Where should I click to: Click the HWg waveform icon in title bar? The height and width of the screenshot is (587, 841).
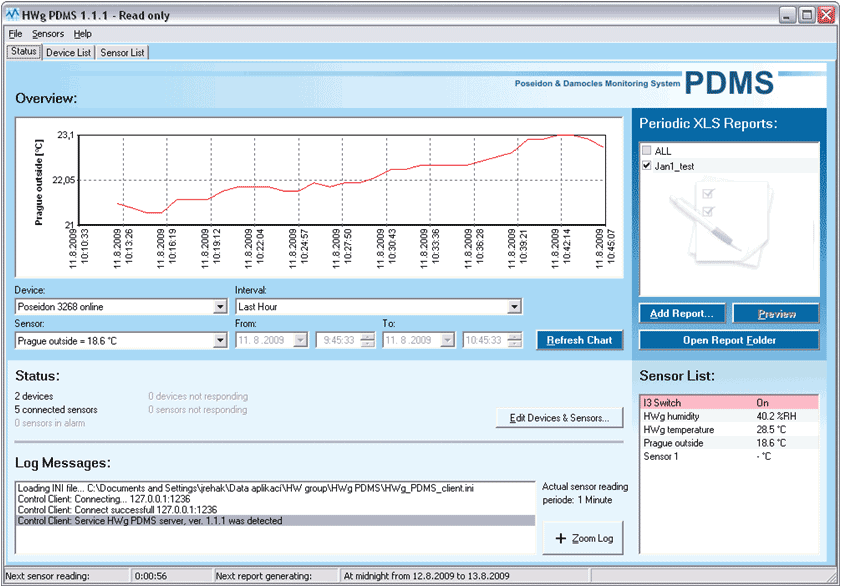click(x=14, y=15)
